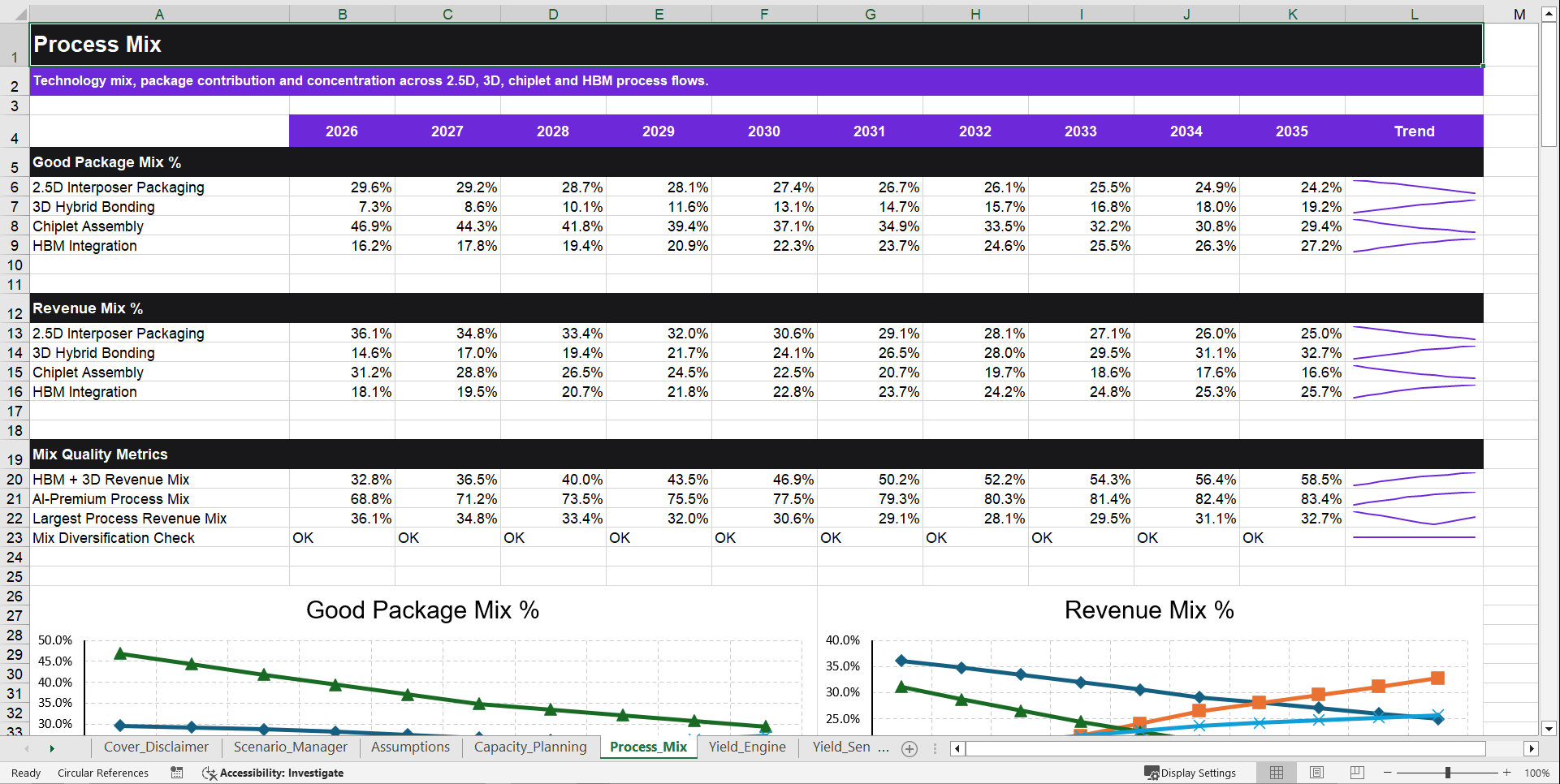The image size is (1560, 784).
Task: Open Yield_Engine sheet tab
Action: [747, 747]
